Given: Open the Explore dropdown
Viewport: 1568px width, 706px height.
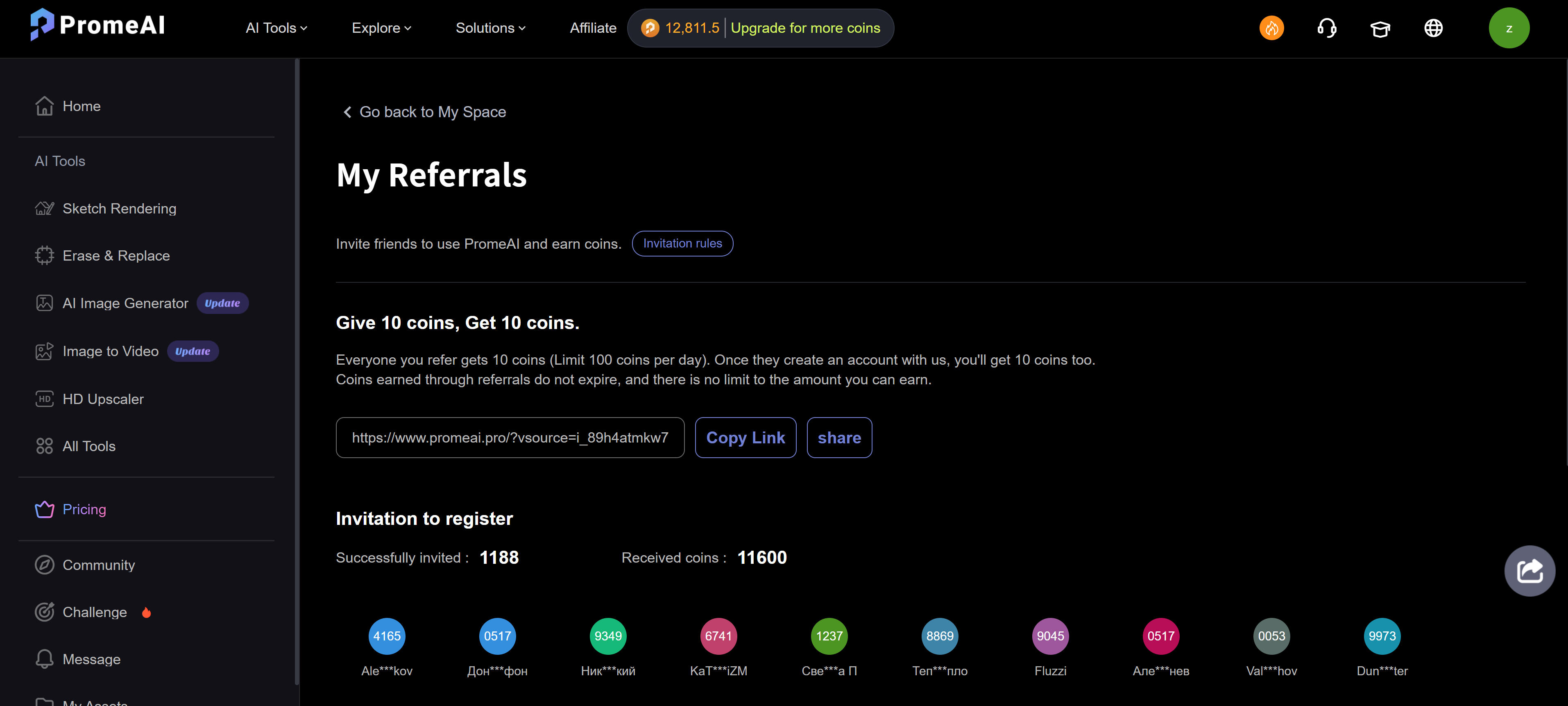Looking at the screenshot, I should pos(381,28).
